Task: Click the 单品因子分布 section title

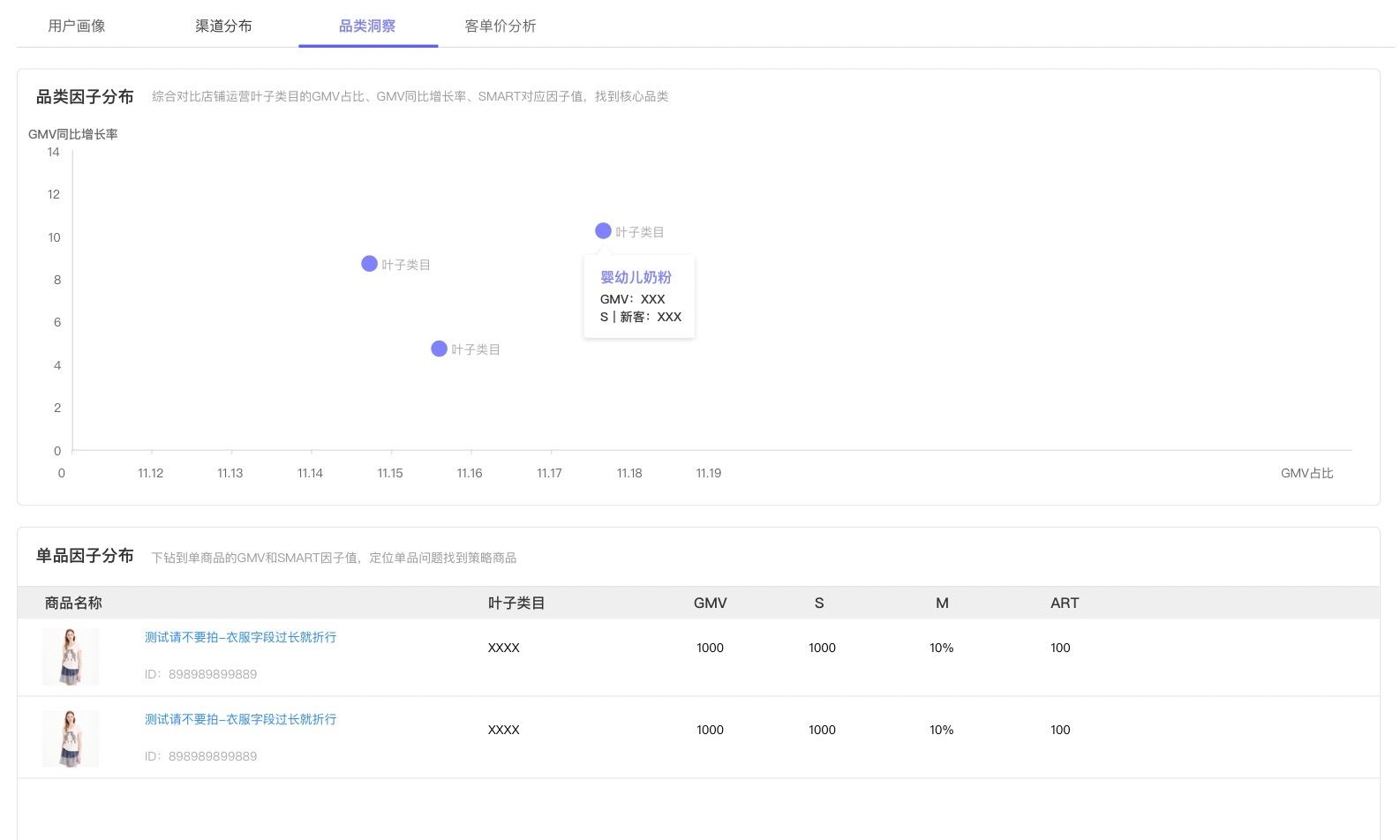Action: 85,555
